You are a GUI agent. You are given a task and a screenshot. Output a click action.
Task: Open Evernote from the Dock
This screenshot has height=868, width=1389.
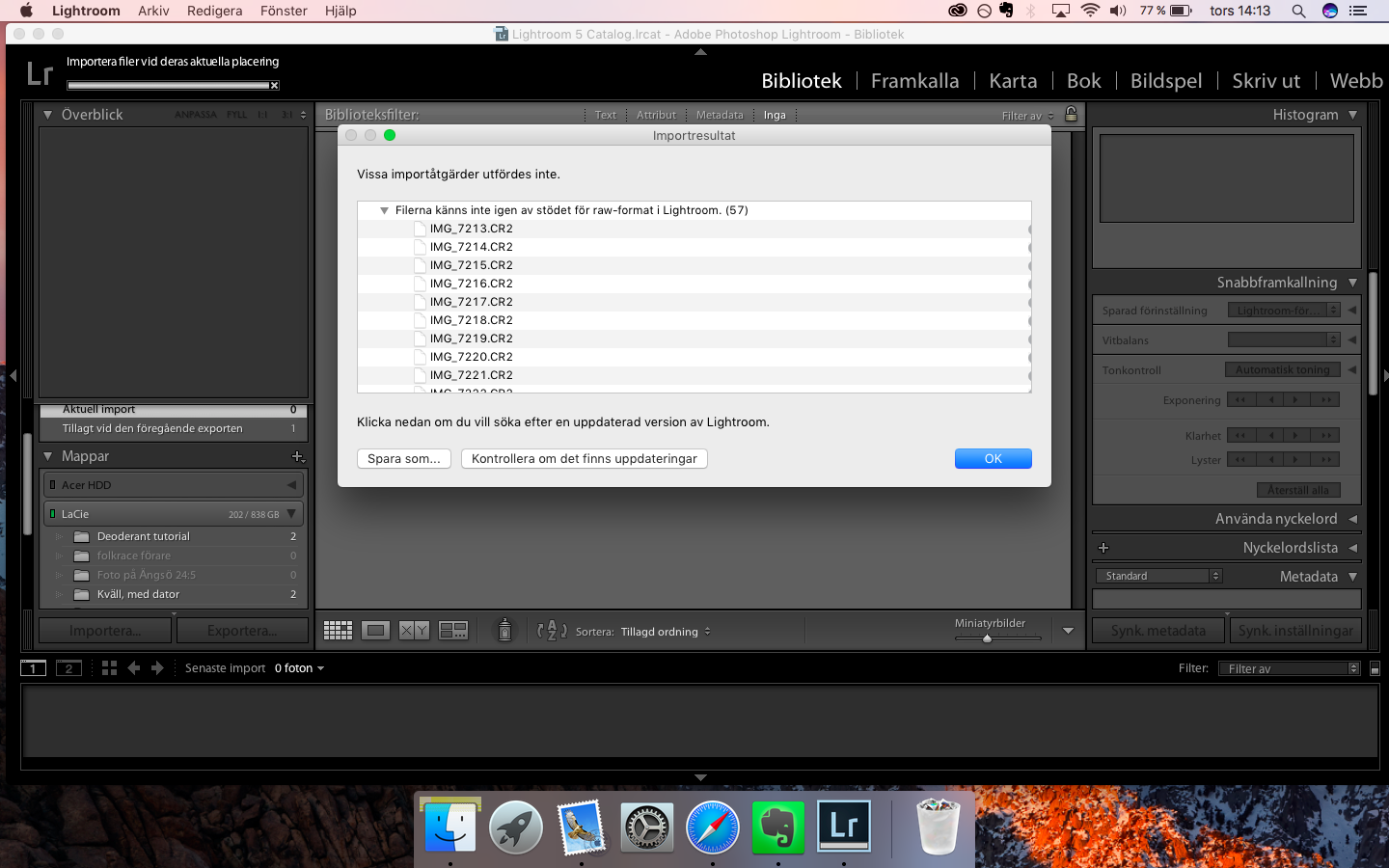click(778, 827)
